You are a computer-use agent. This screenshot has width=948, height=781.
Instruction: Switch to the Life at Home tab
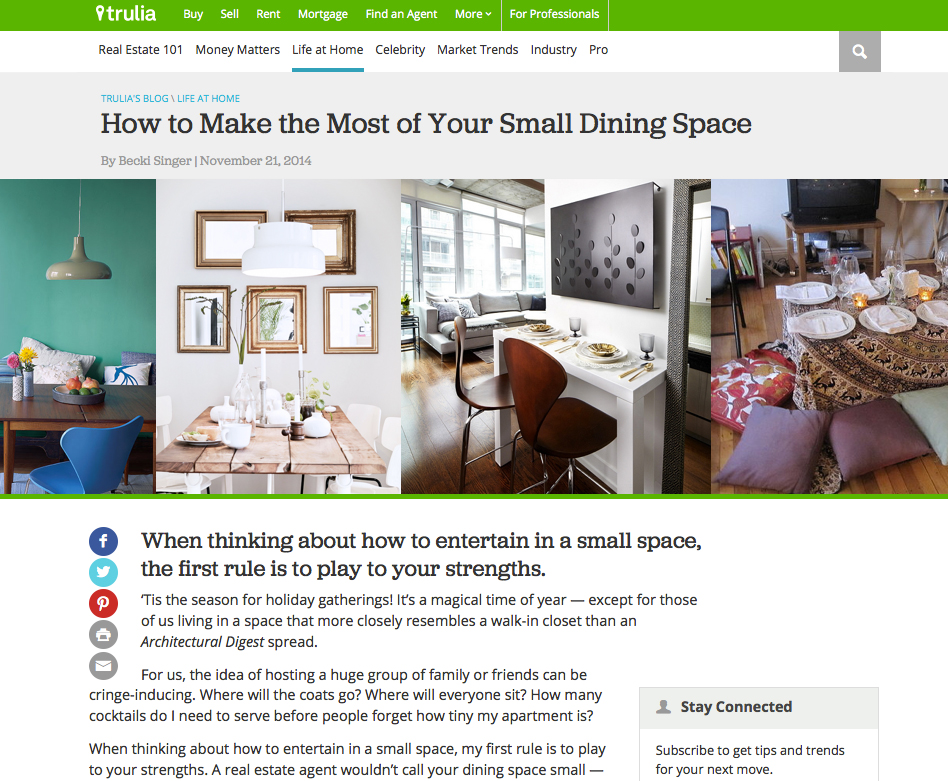pos(328,50)
